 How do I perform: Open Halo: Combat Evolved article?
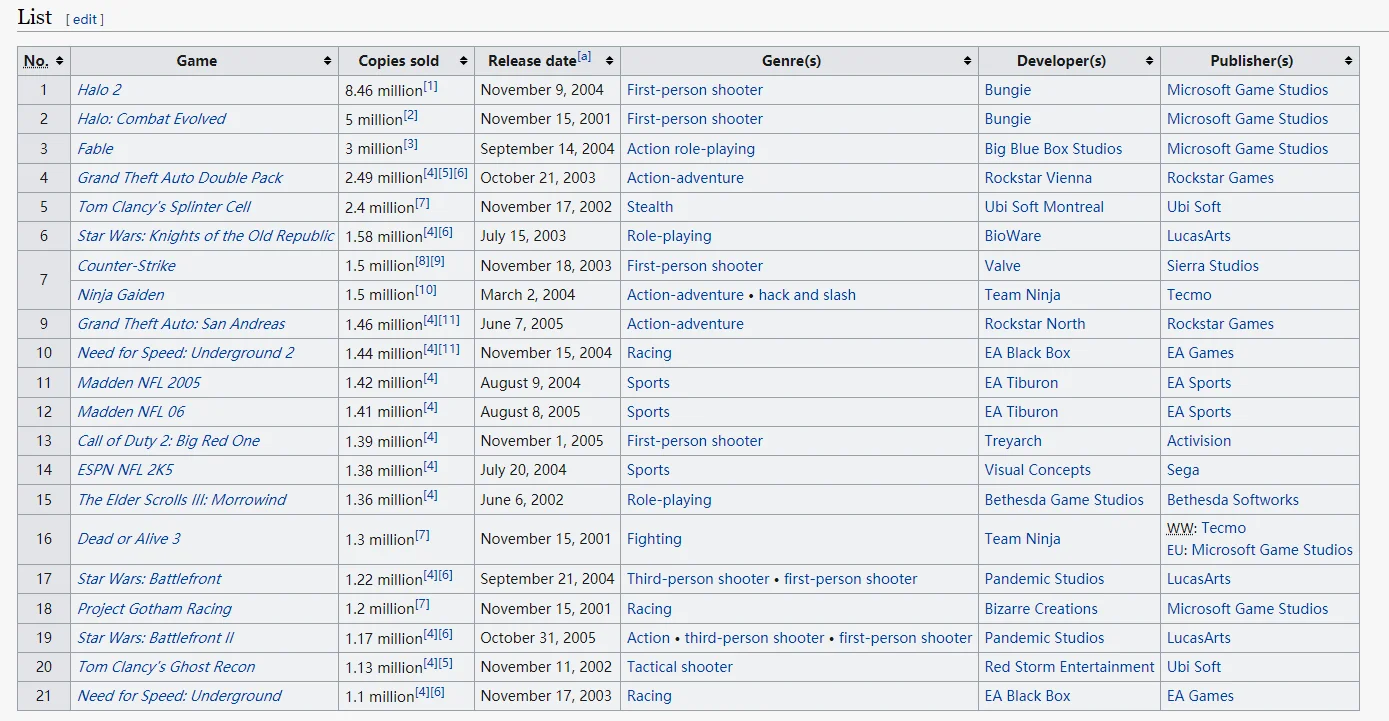pyautogui.click(x=151, y=119)
